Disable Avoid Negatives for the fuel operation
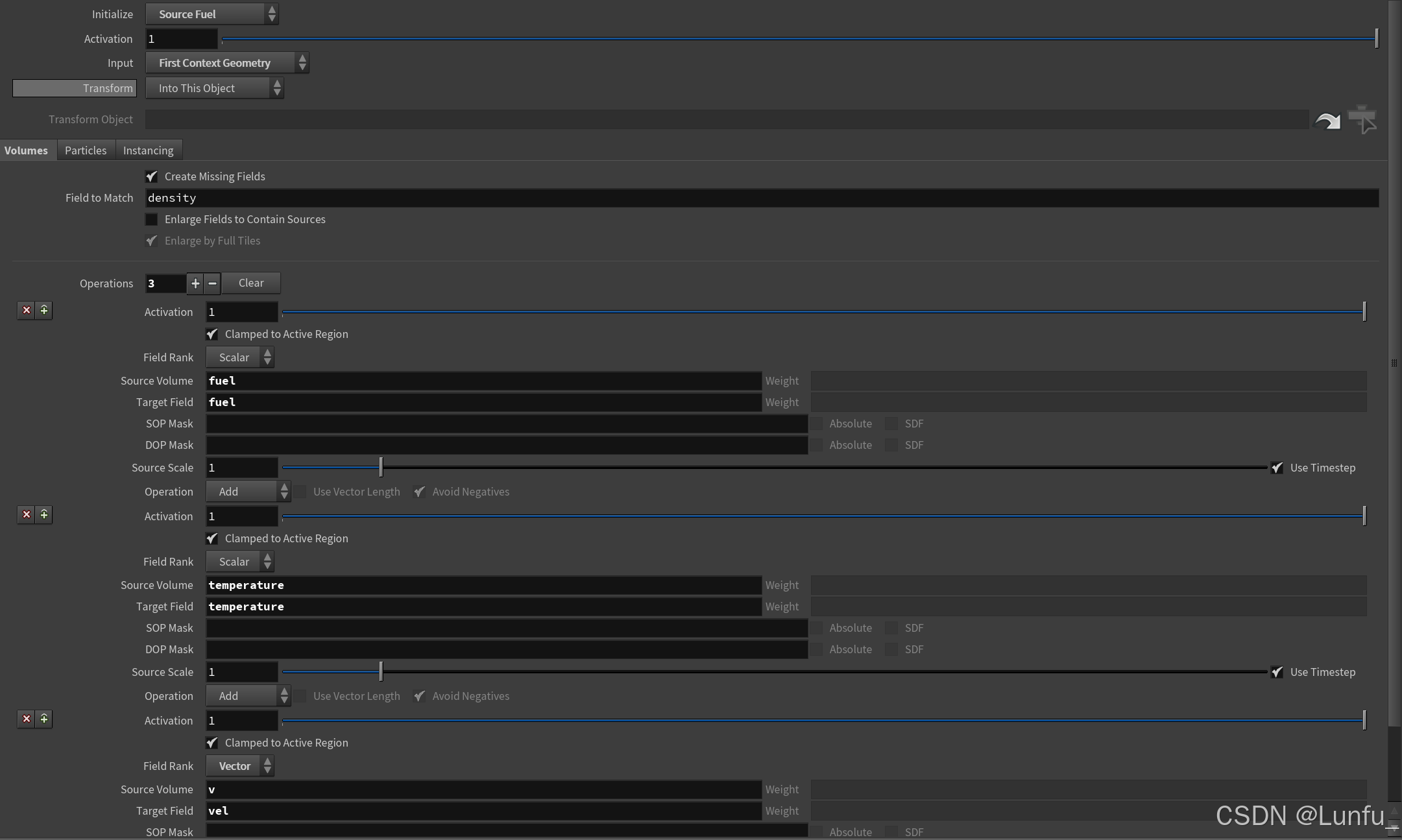 (x=419, y=492)
